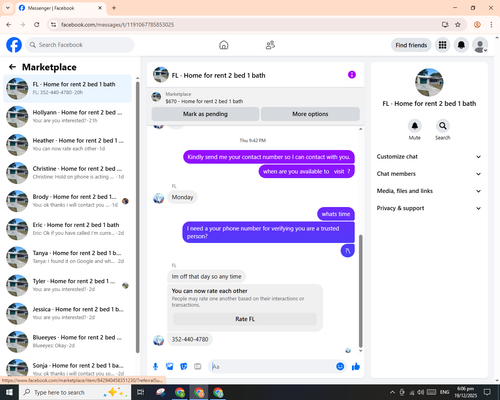Open the account profile avatar menu

click(480, 45)
